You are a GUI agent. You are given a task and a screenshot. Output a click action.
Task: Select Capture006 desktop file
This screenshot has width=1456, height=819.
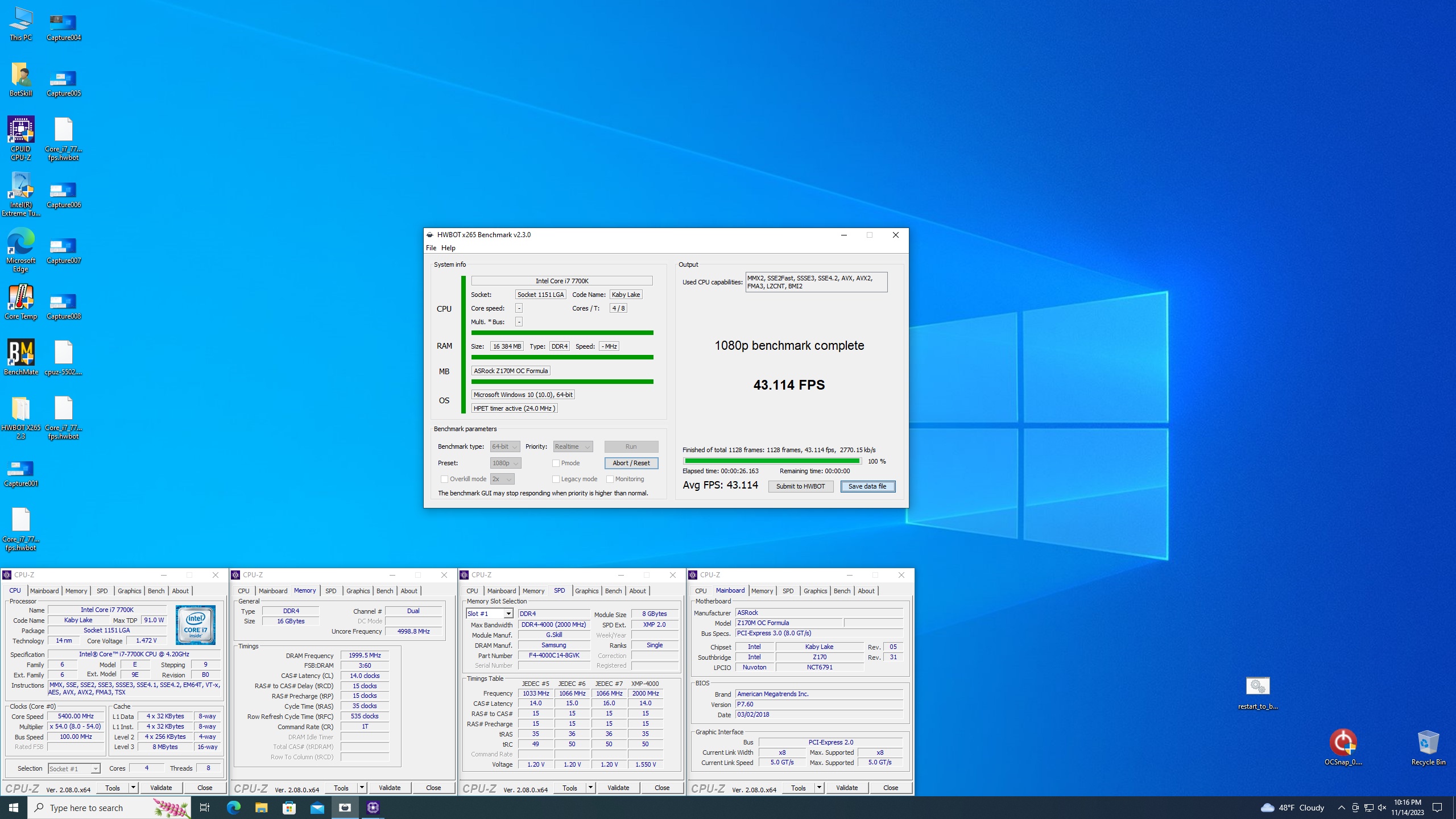point(64,195)
